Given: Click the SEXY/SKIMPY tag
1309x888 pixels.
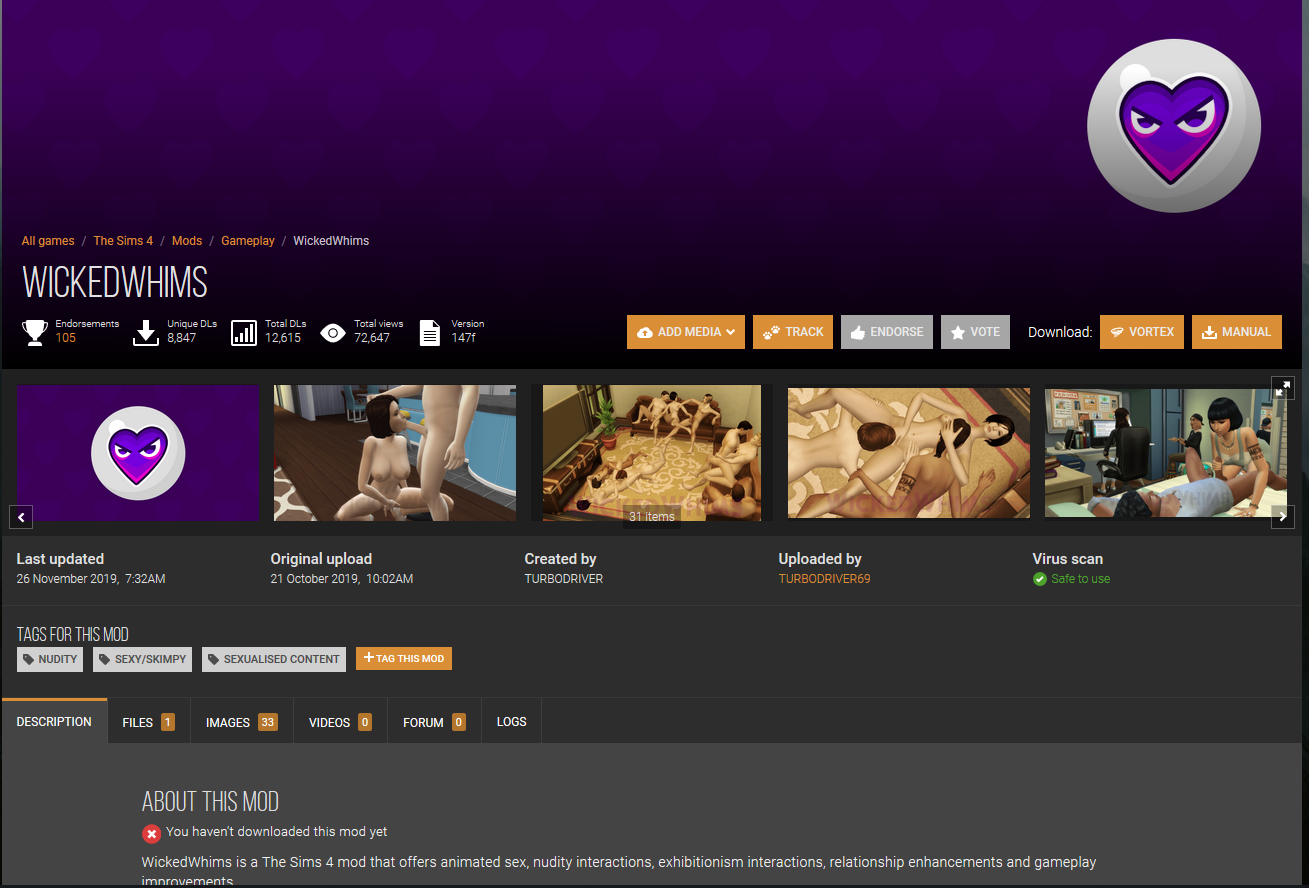Looking at the screenshot, I should point(142,659).
